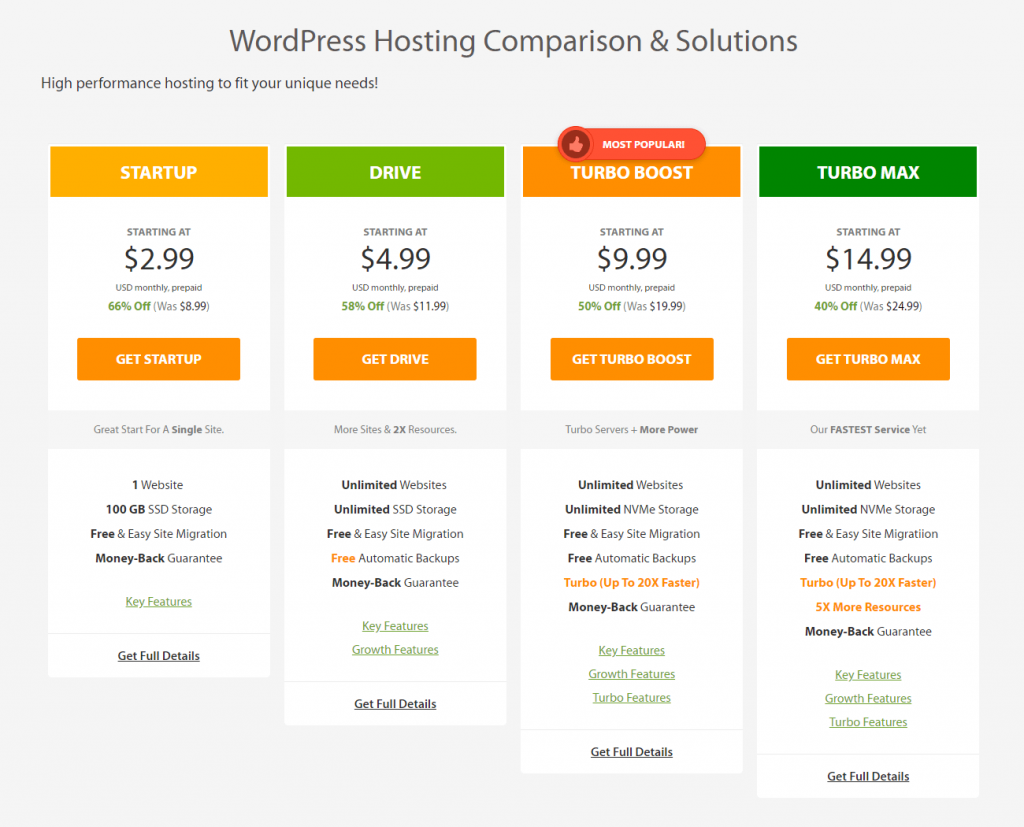The height and width of the screenshot is (827, 1024).
Task: Click 'Free Automatic Backups' in Turbo Boost plan
Action: (632, 558)
